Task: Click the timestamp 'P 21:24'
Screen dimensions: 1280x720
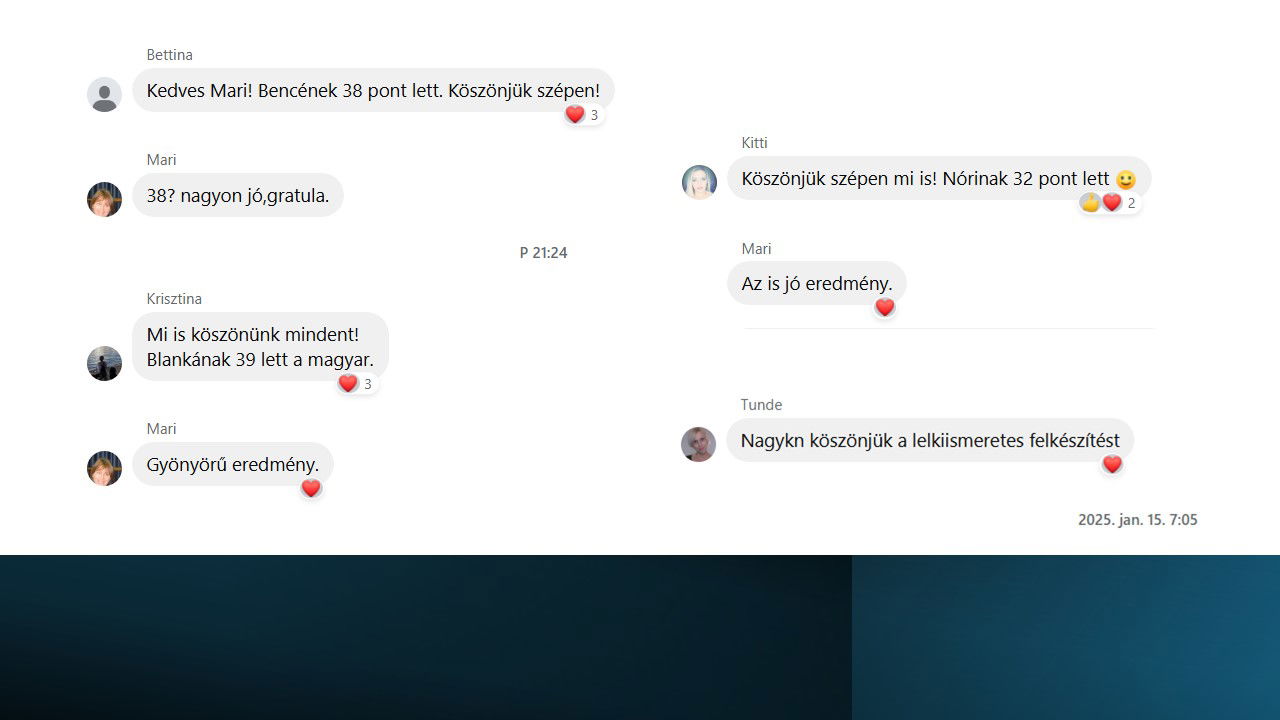Action: (x=544, y=253)
